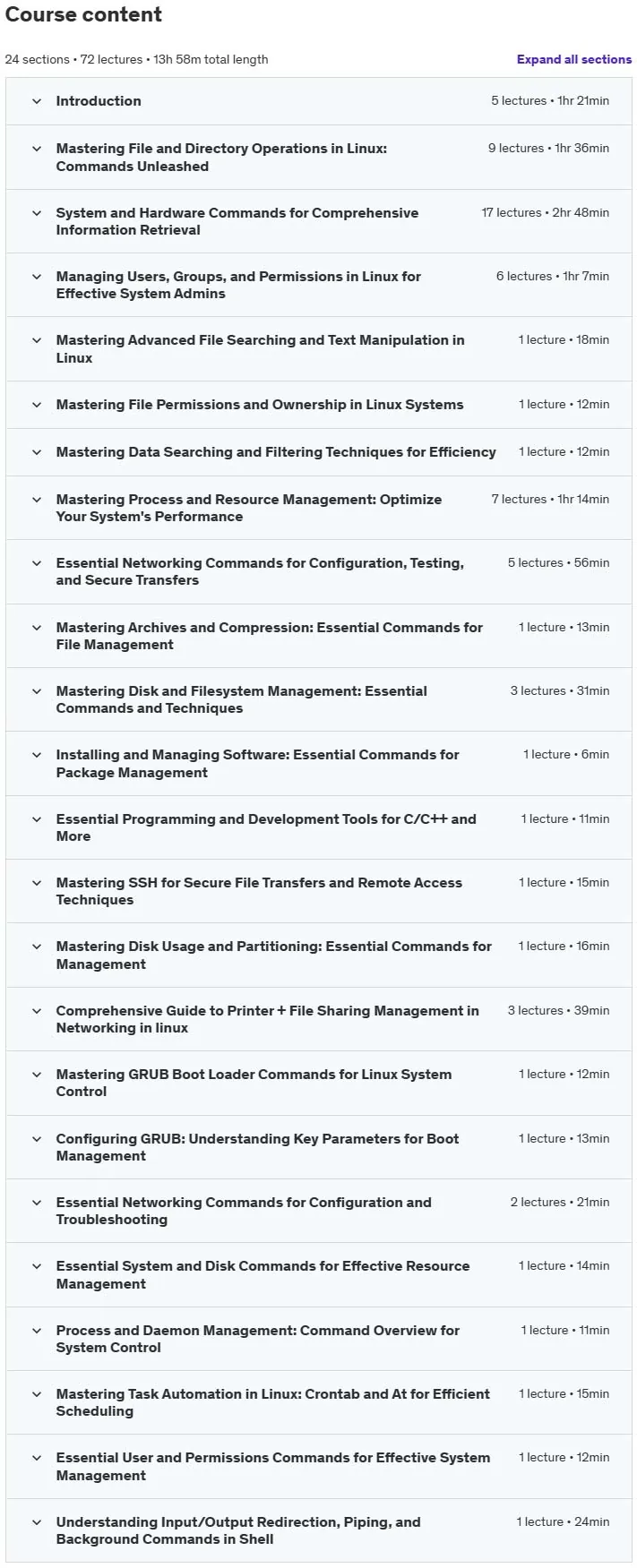Image resolution: width=637 pixels, height=1568 pixels.
Task: Click chevron icon next to Mastering Archives and Compression
Action: click(x=37, y=628)
